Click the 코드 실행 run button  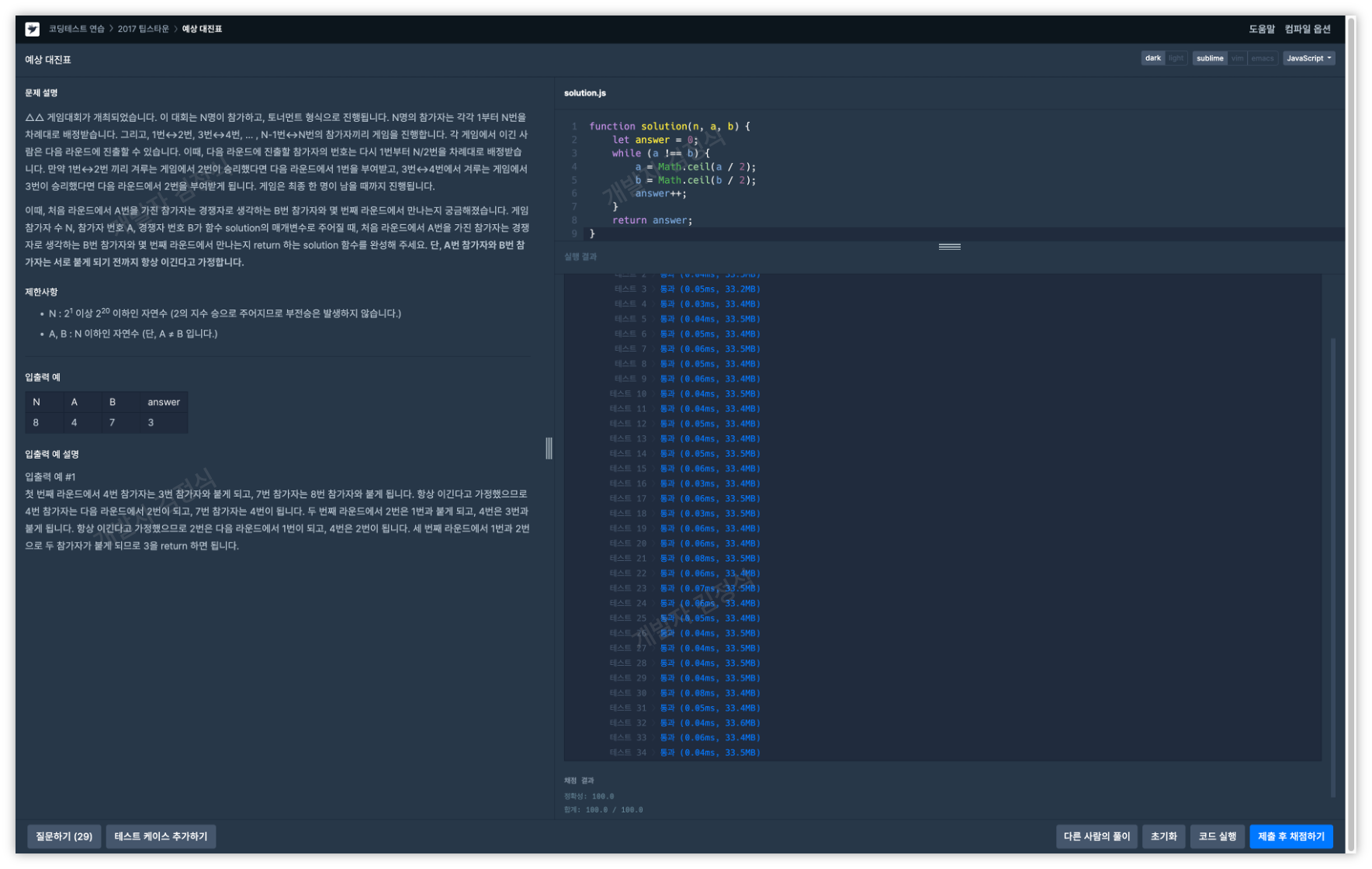pyautogui.click(x=1217, y=836)
